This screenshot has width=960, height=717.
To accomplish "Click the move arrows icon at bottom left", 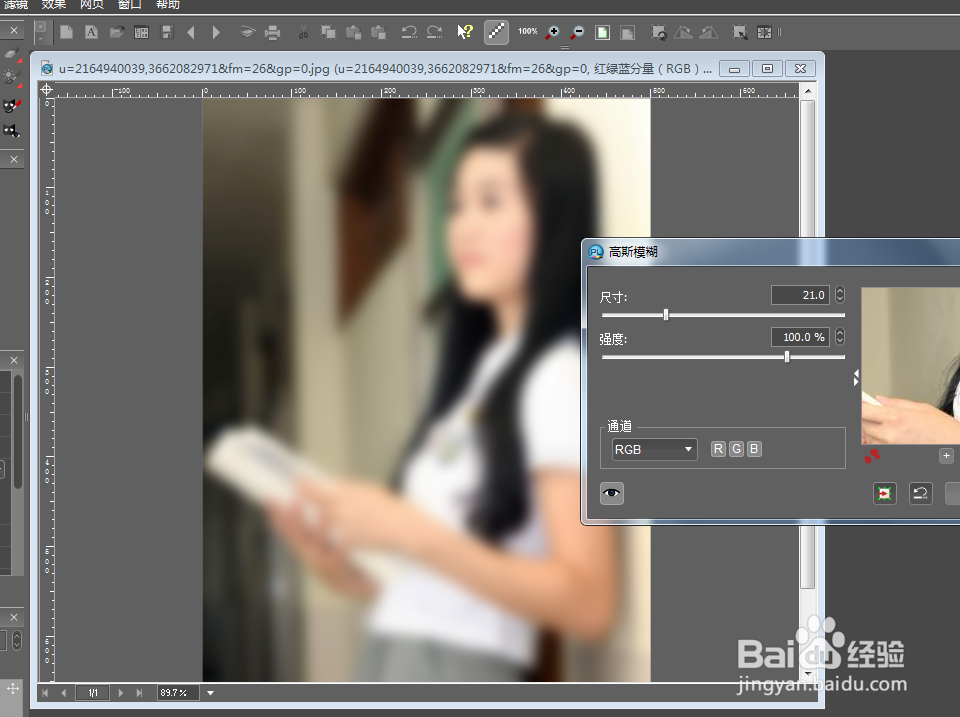I will tap(12, 689).
